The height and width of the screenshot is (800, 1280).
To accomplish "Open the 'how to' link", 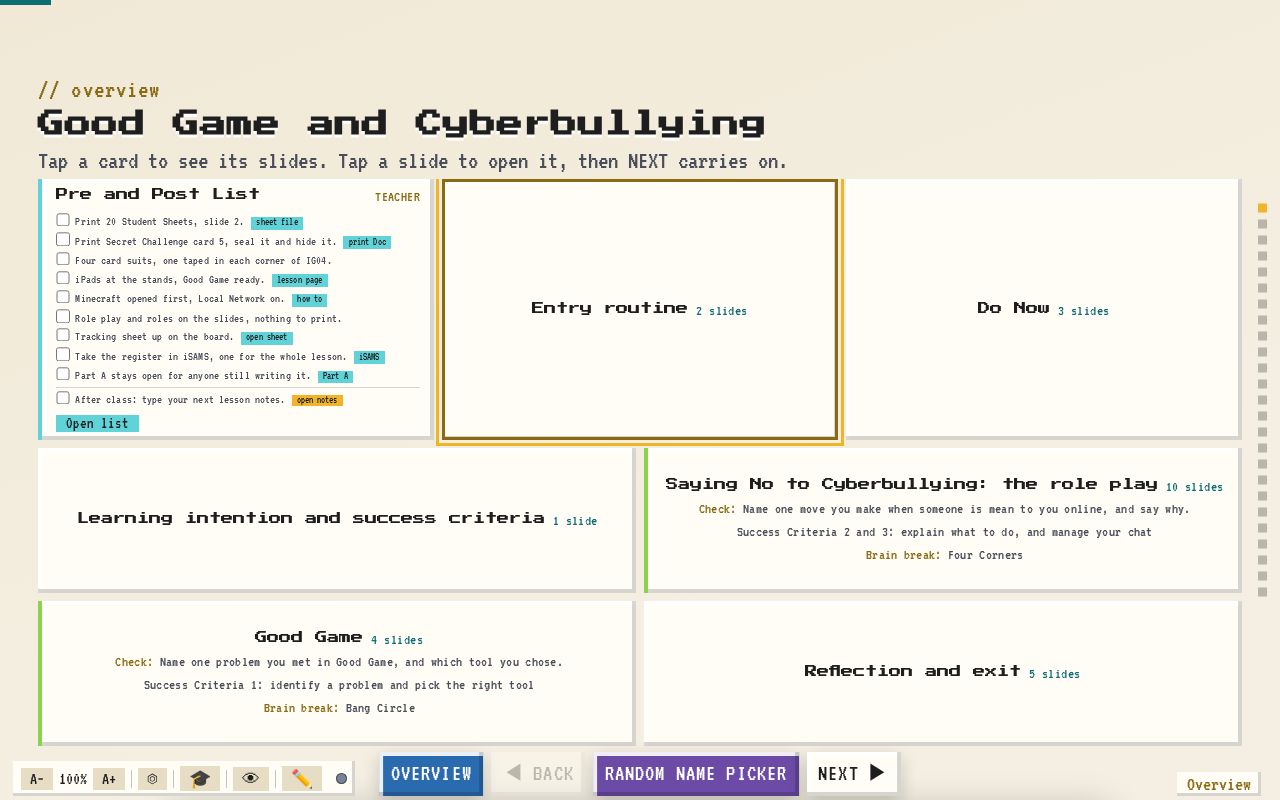I will click(x=310, y=299).
